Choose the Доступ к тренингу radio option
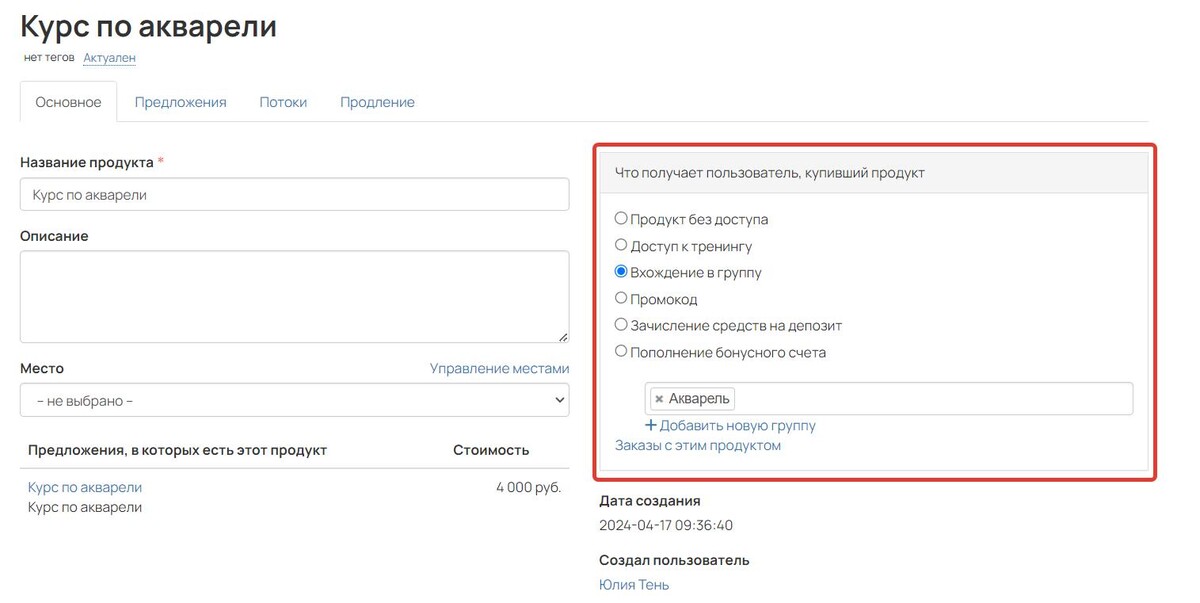 (621, 245)
